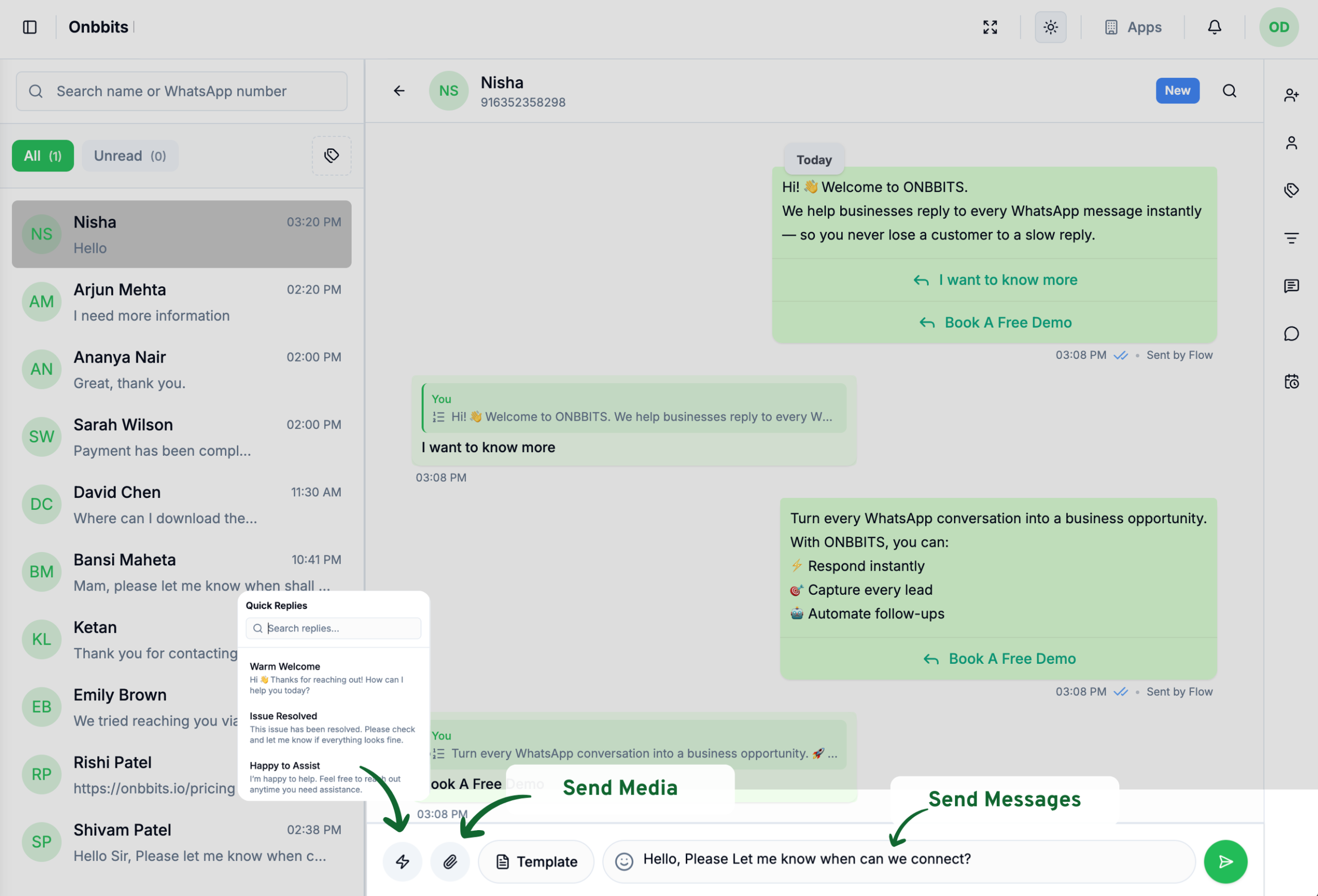Select Happy to Assist quick reply
The width and height of the screenshot is (1318, 896).
click(334, 778)
